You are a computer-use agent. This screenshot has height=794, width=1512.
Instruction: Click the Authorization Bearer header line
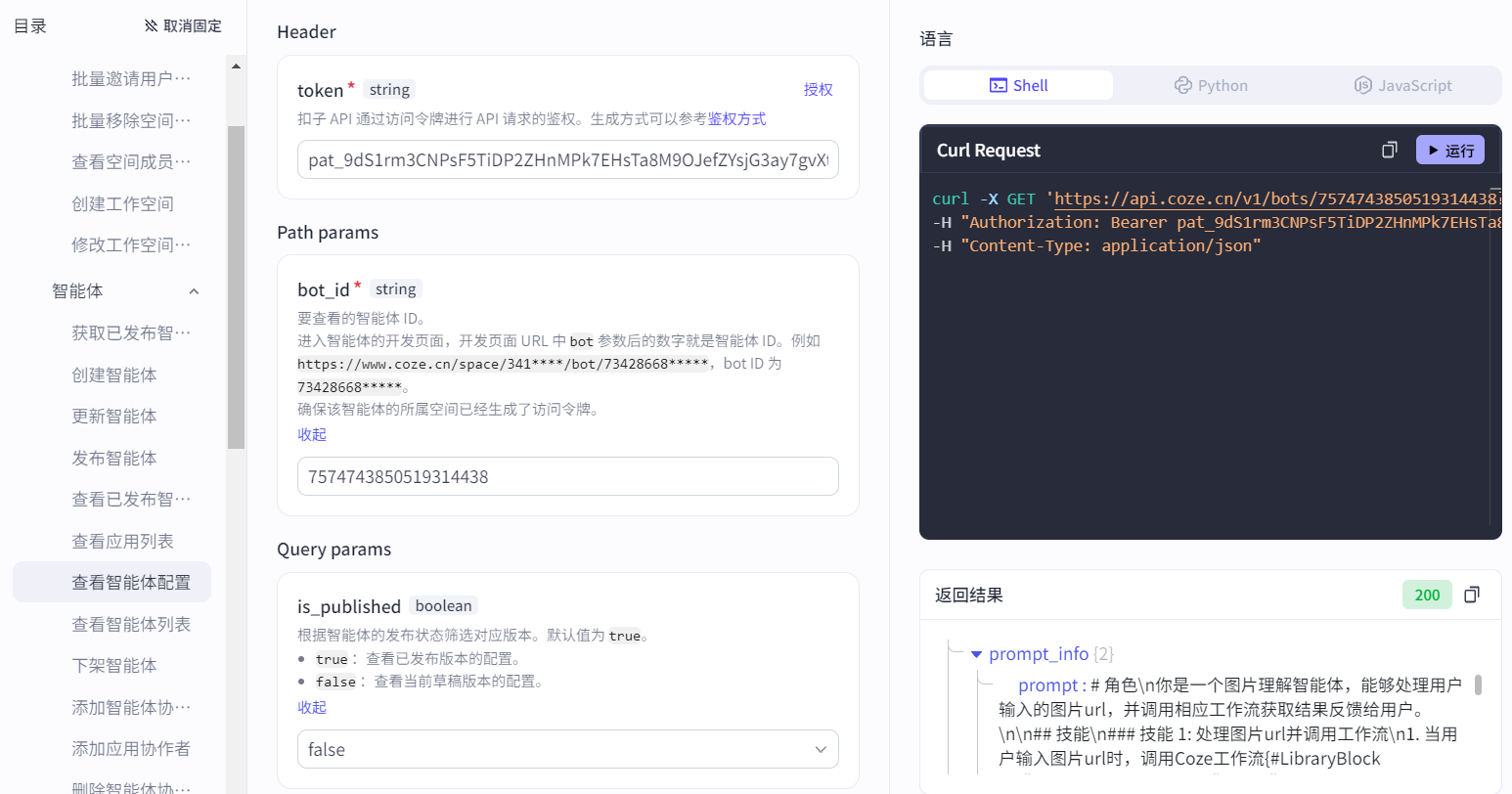pos(1216,222)
